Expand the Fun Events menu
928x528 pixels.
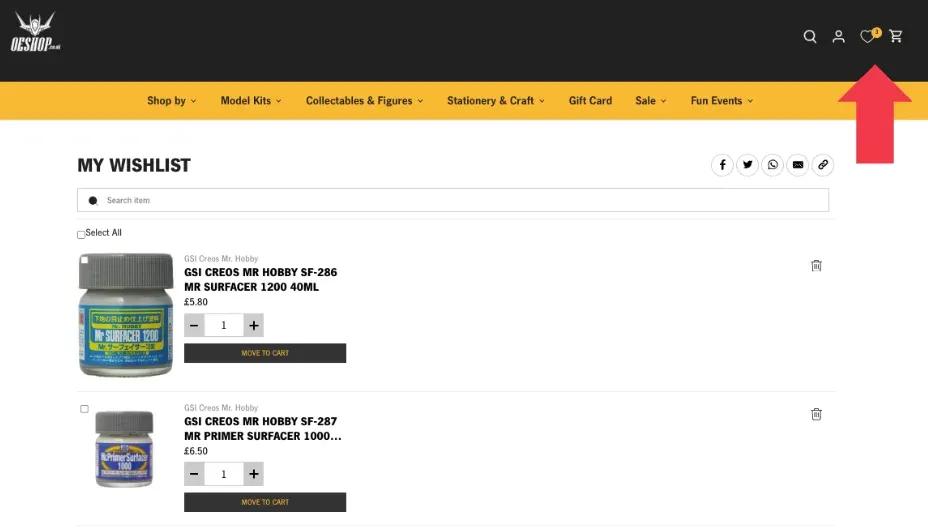coord(721,101)
